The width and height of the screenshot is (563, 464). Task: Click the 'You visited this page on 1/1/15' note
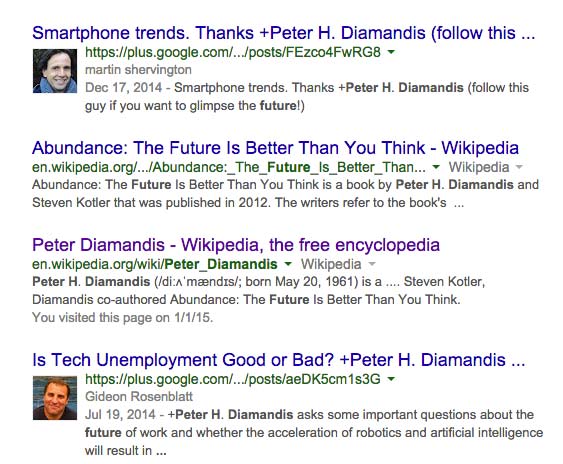point(122,317)
